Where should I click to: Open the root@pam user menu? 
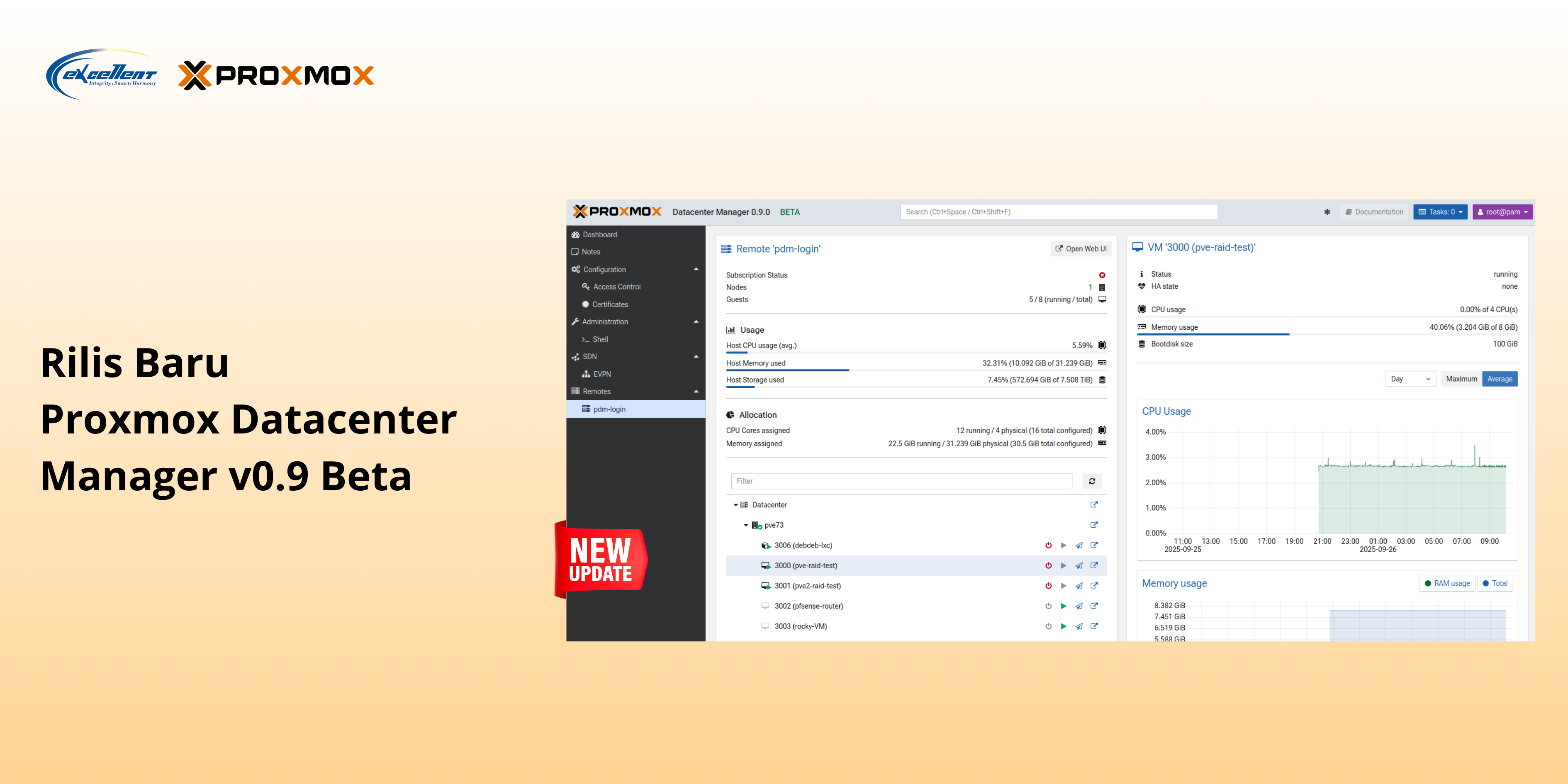(1502, 212)
